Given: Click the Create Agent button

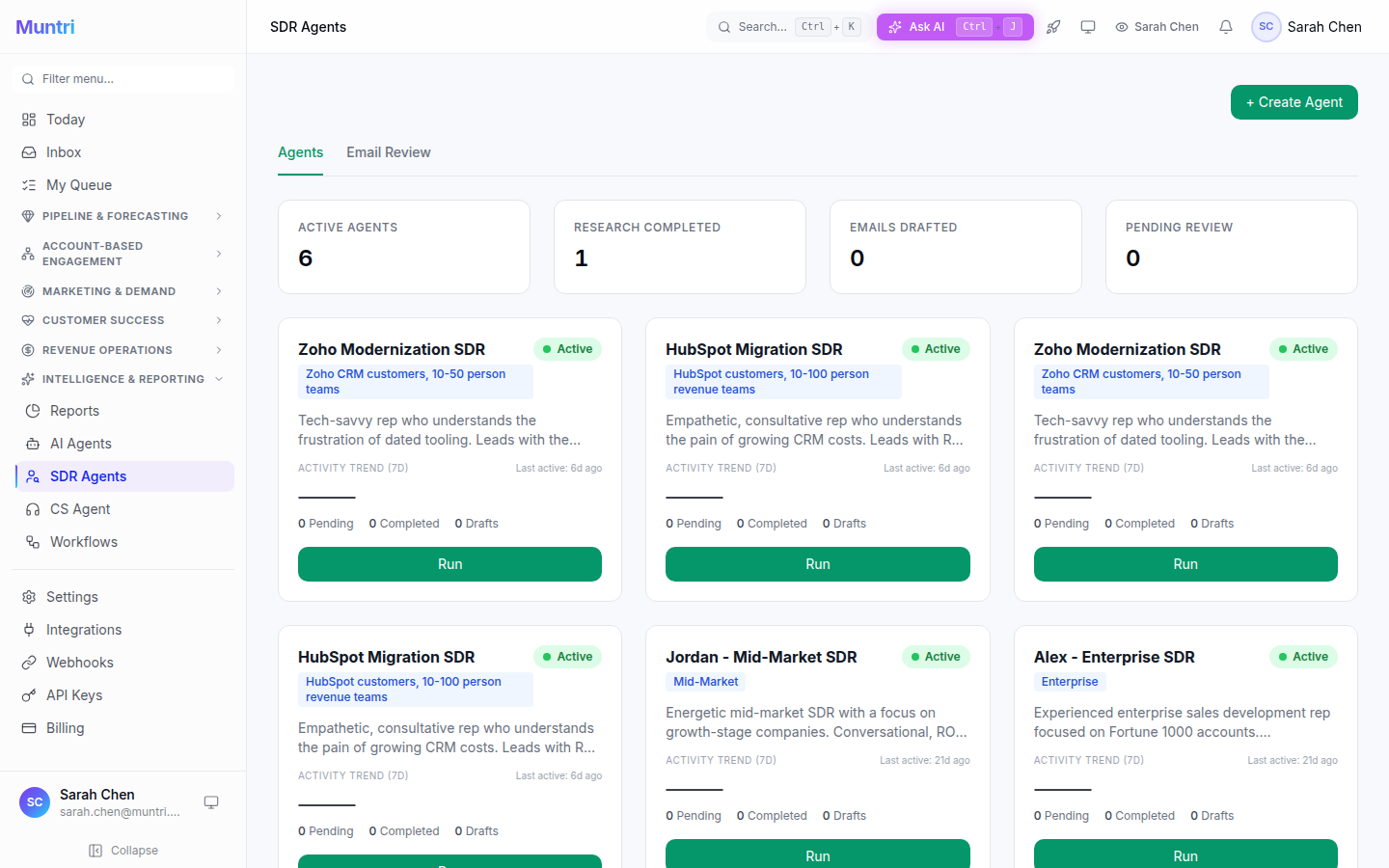Looking at the screenshot, I should pyautogui.click(x=1294, y=102).
